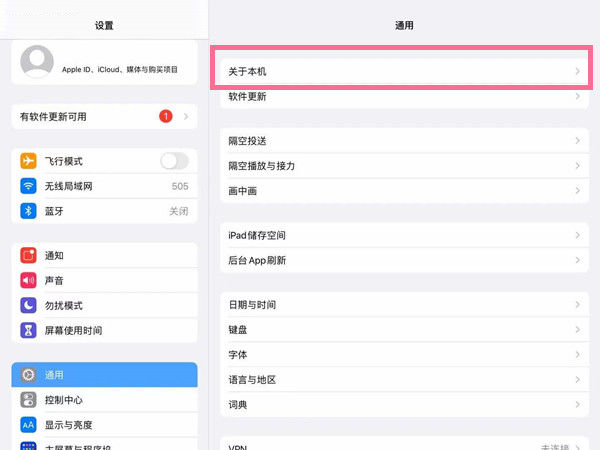
Task: Open 语言与地区 settings row
Action: [x=400, y=380]
